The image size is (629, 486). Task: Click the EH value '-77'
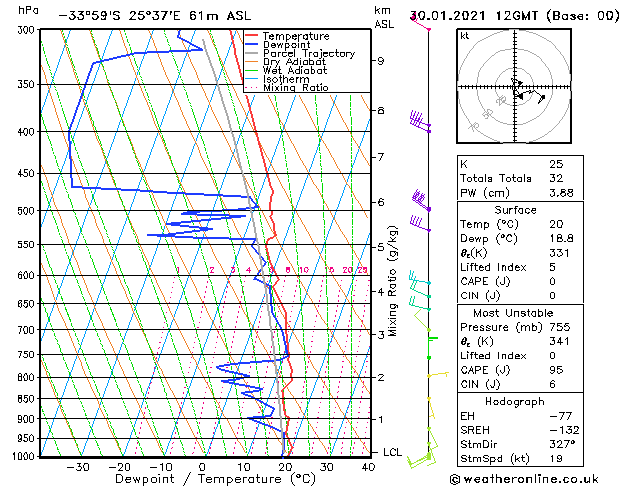(561, 416)
